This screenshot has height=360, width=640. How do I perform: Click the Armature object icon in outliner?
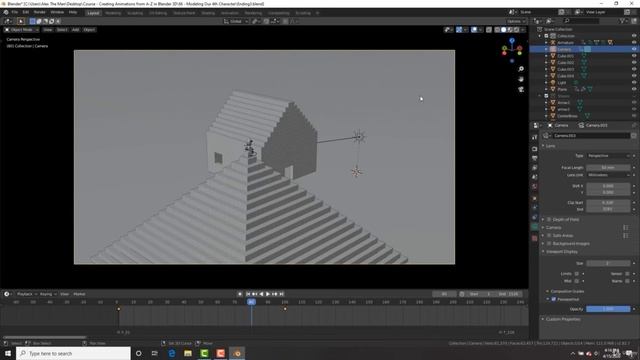pos(553,42)
